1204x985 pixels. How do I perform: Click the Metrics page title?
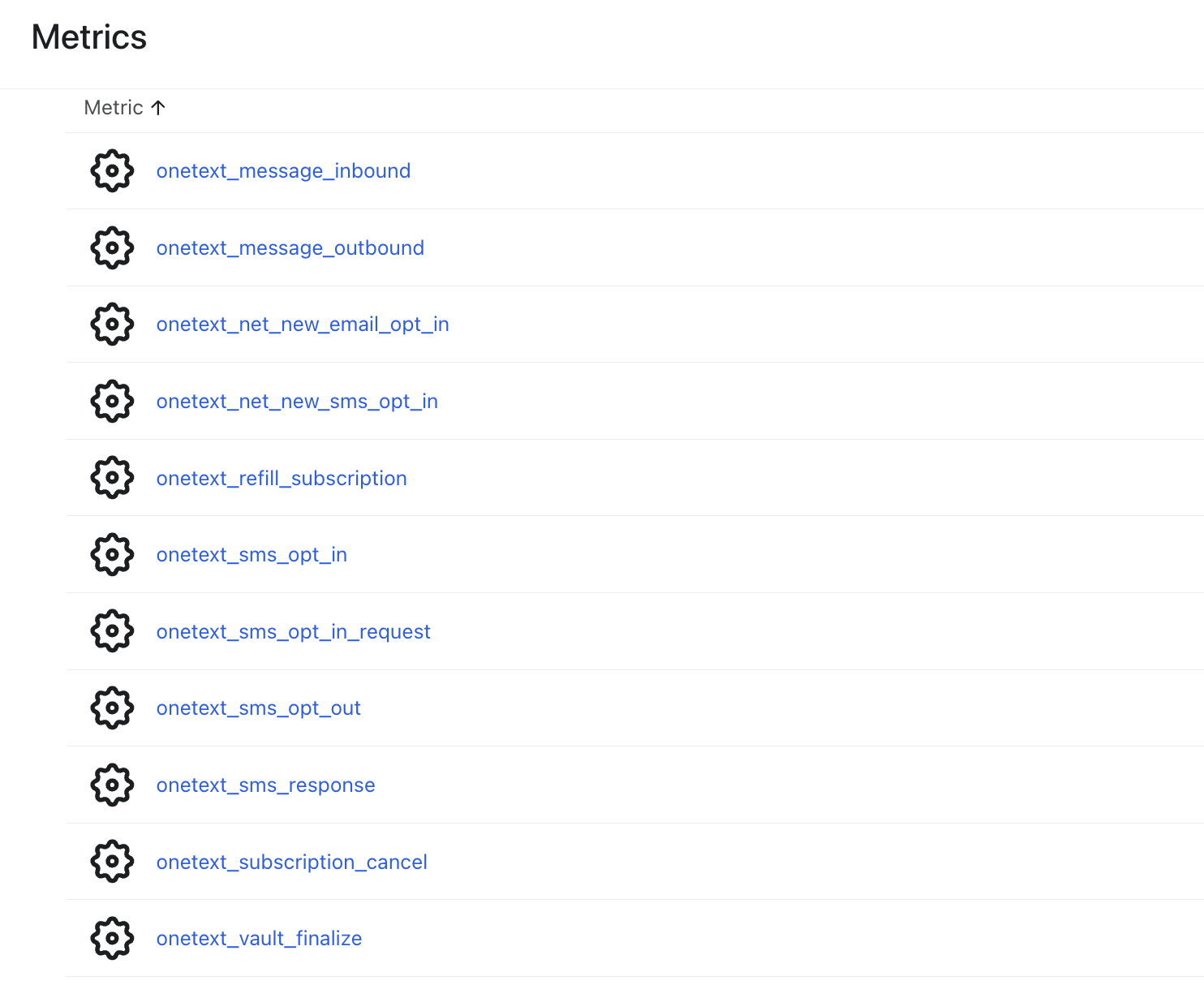pos(88,37)
